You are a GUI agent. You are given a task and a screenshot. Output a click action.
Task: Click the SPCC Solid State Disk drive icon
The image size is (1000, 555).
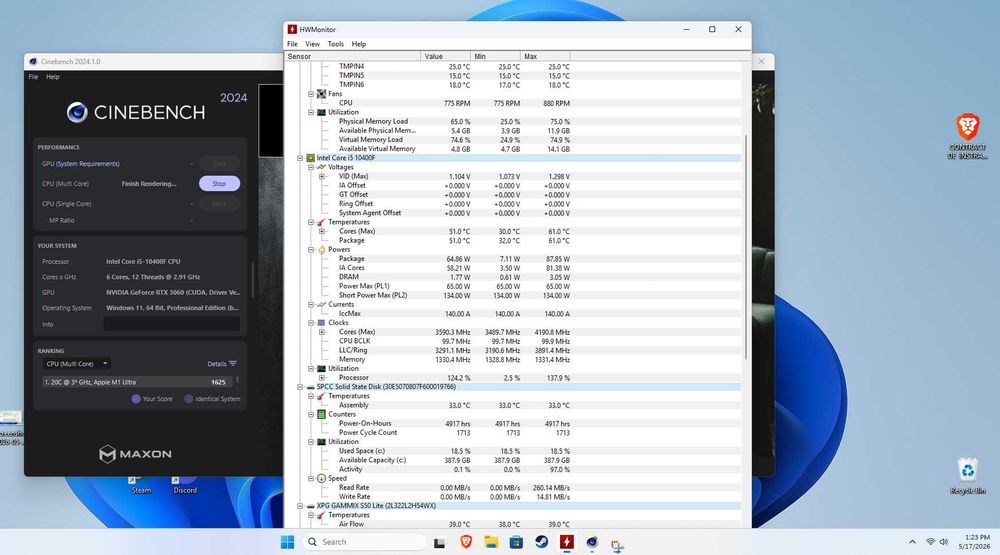click(311, 387)
